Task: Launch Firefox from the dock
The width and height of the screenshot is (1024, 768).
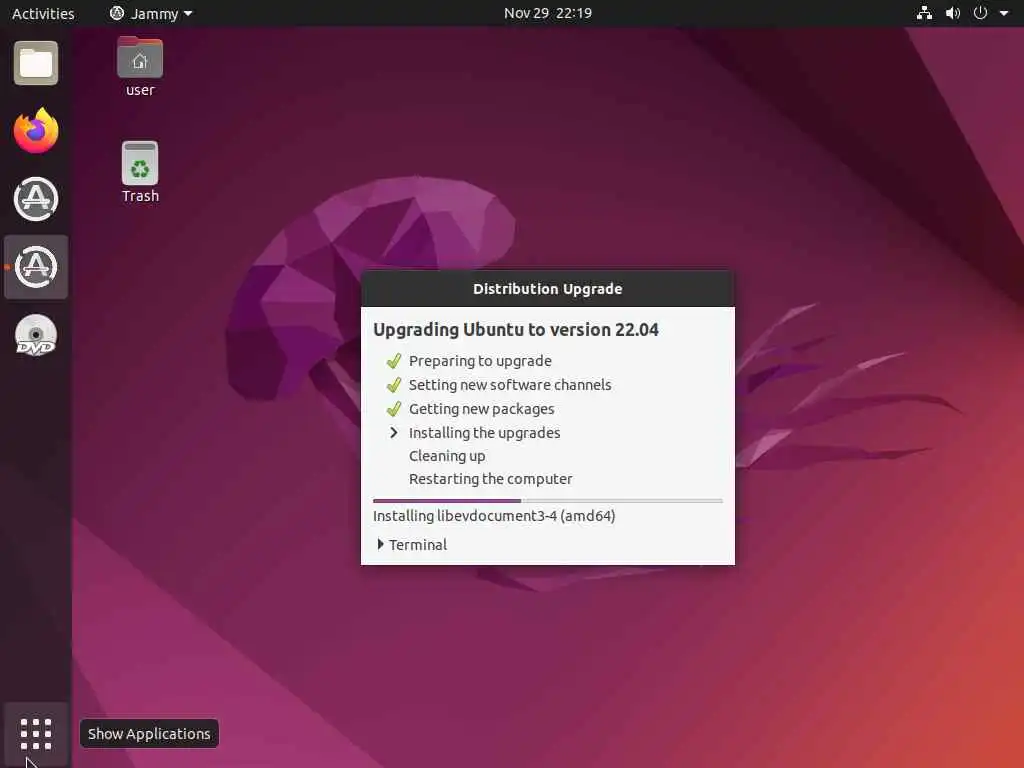Action: [x=36, y=131]
